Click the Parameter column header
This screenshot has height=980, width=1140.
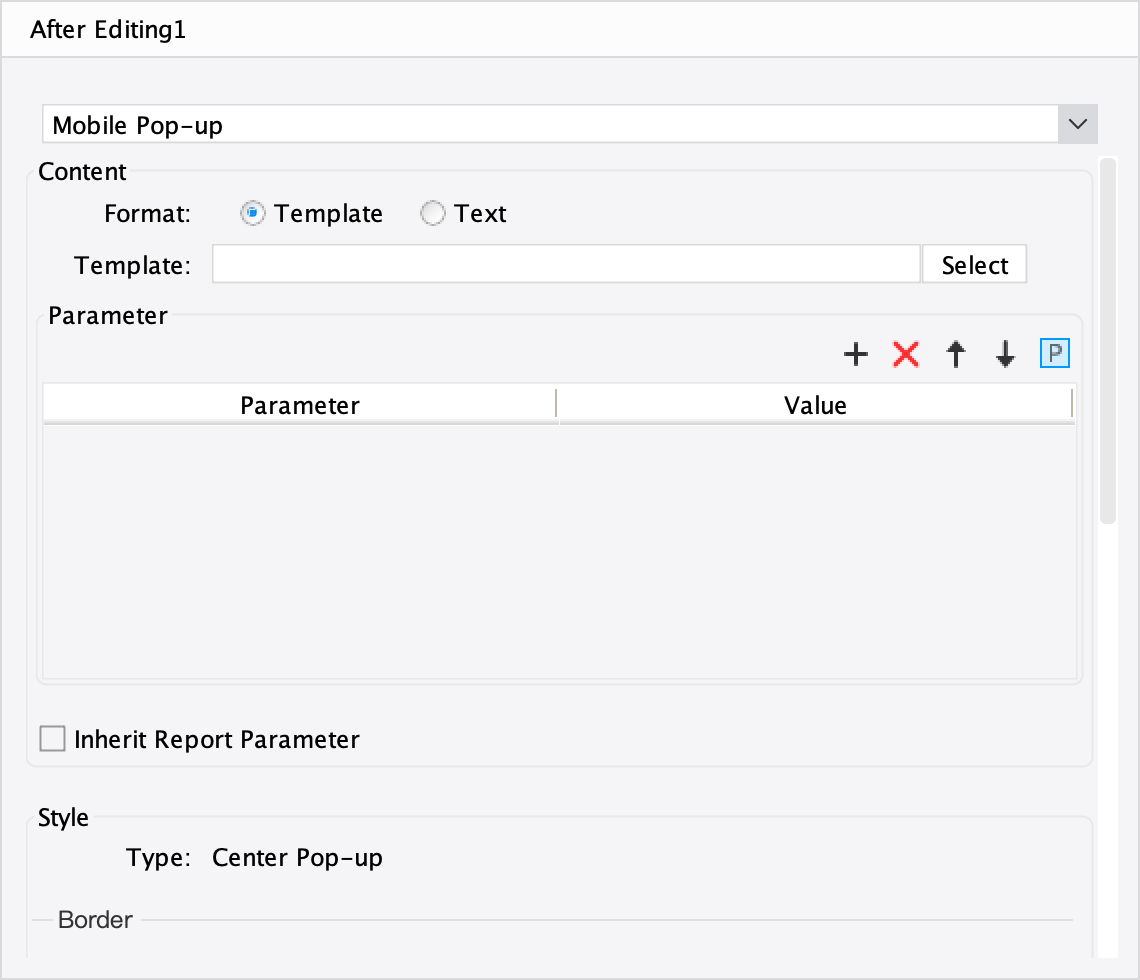point(300,405)
